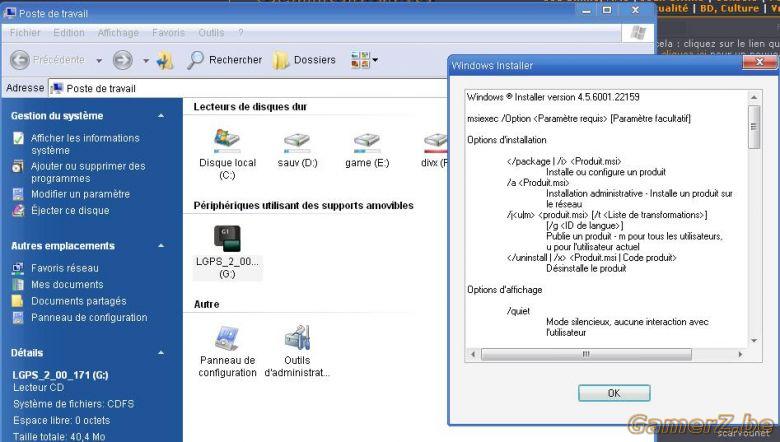Viewport: 780px width, 442px height.
Task: Open the Outils menu
Action: pyautogui.click(x=211, y=33)
